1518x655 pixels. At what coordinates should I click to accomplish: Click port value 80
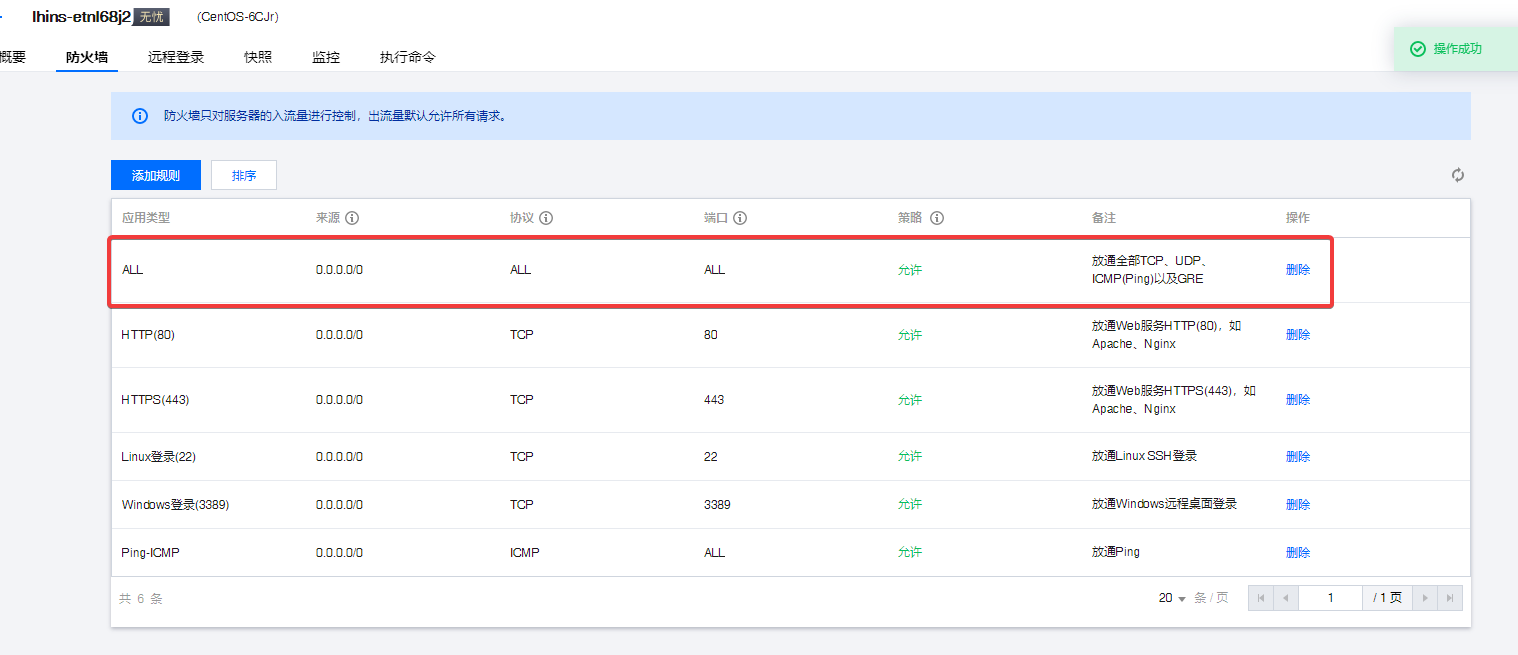[711, 335]
